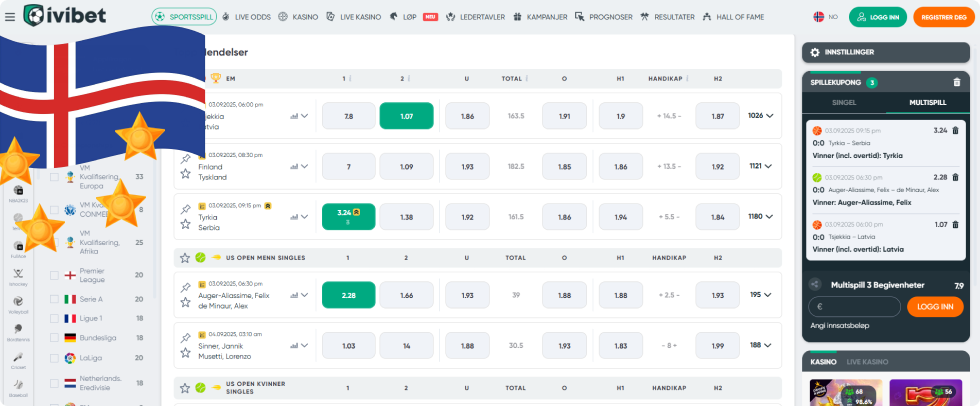Expand the 1026 additional markets chevron

coord(769,116)
